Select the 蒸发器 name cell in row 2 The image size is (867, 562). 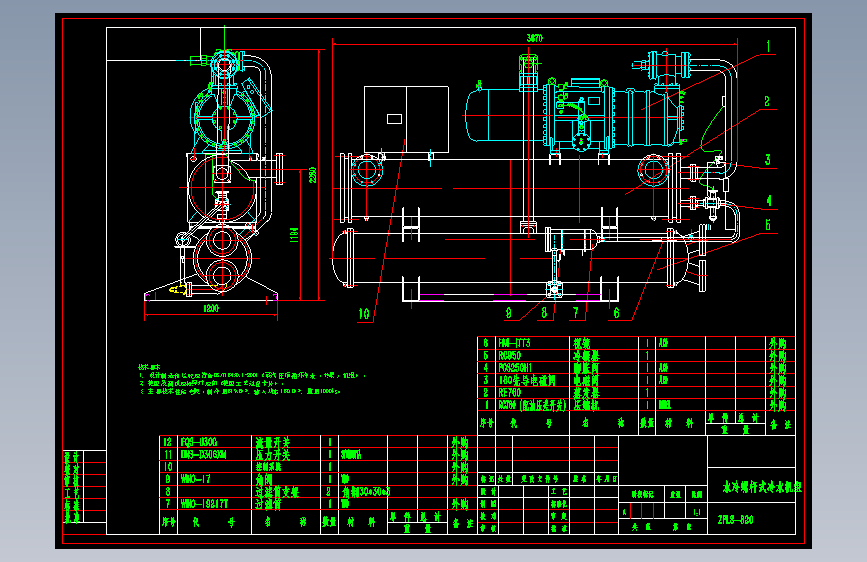(x=586, y=393)
